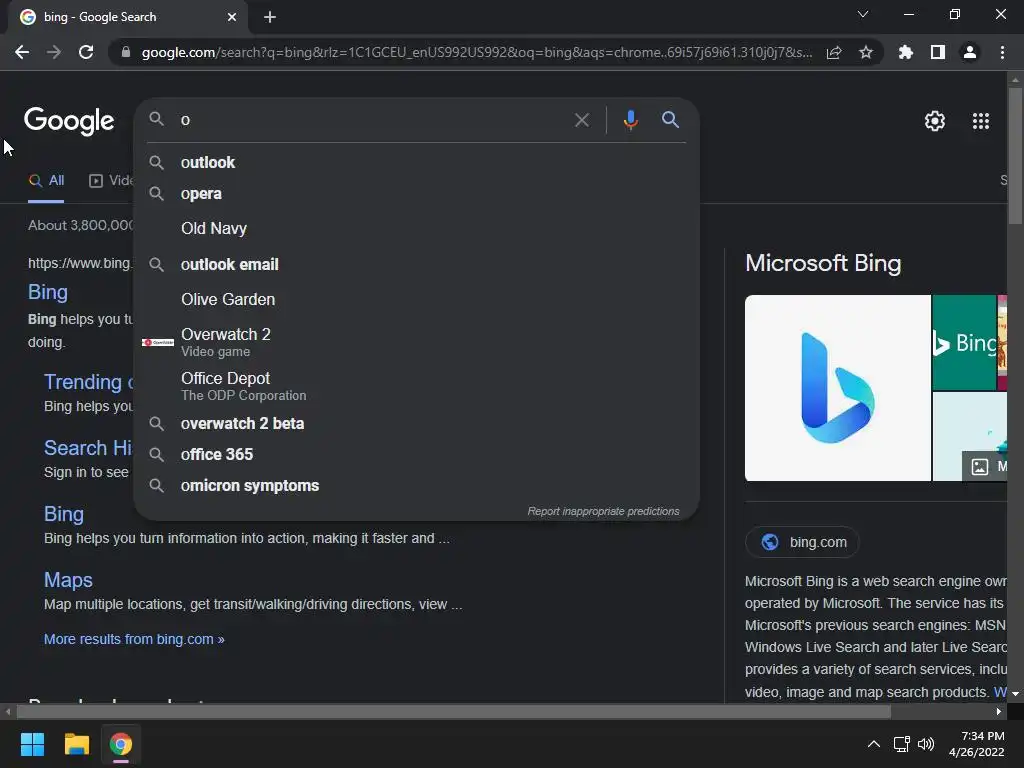
Task: Open a new tab with the plus button
Action: tap(270, 17)
